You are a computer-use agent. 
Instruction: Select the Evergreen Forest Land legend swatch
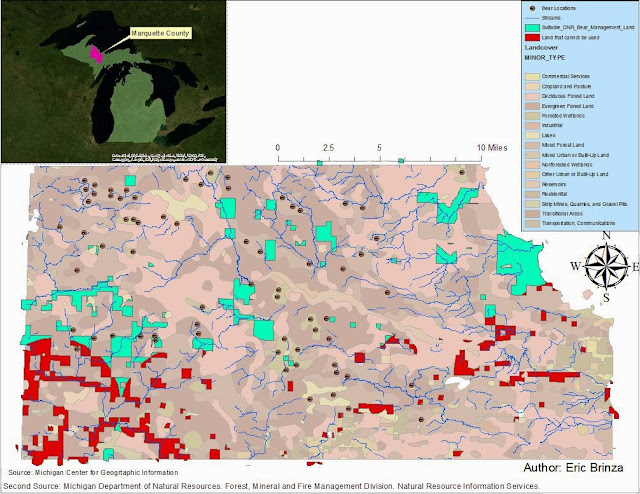pos(532,106)
